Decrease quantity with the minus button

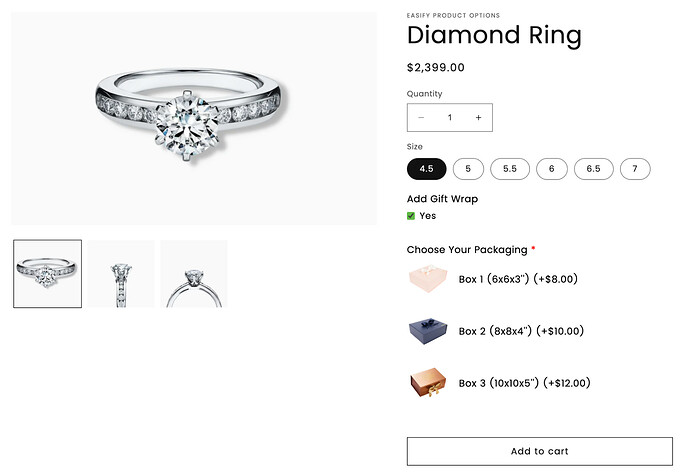tap(421, 118)
